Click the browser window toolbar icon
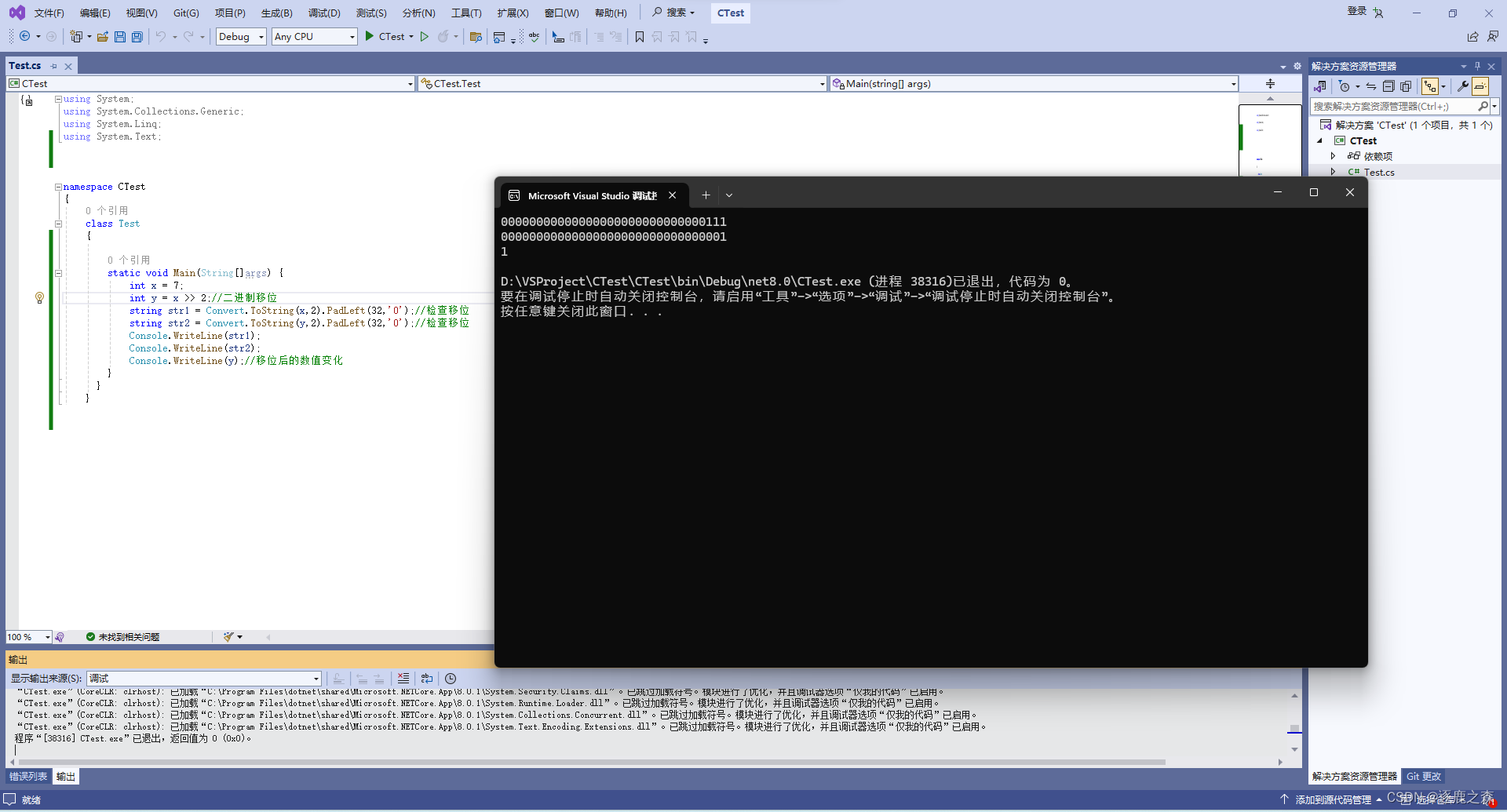 499,36
